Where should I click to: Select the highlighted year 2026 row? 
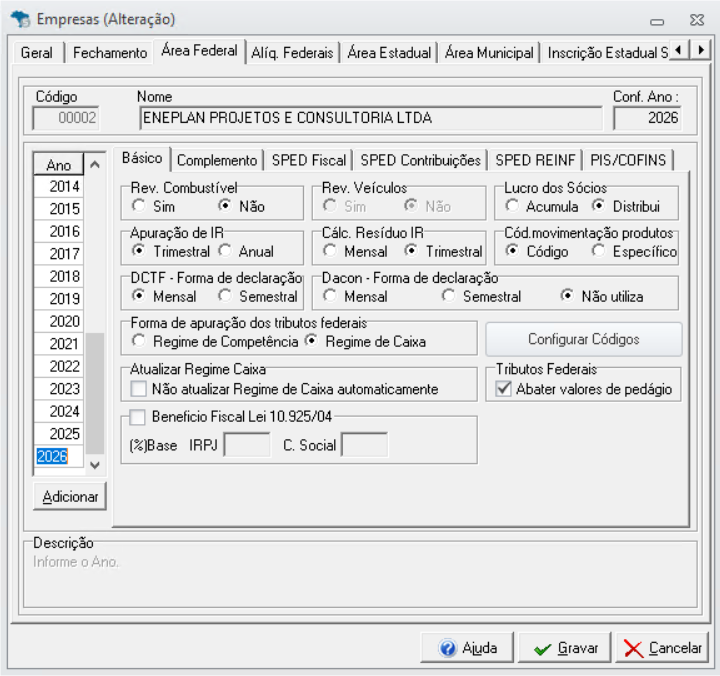[x=59, y=456]
